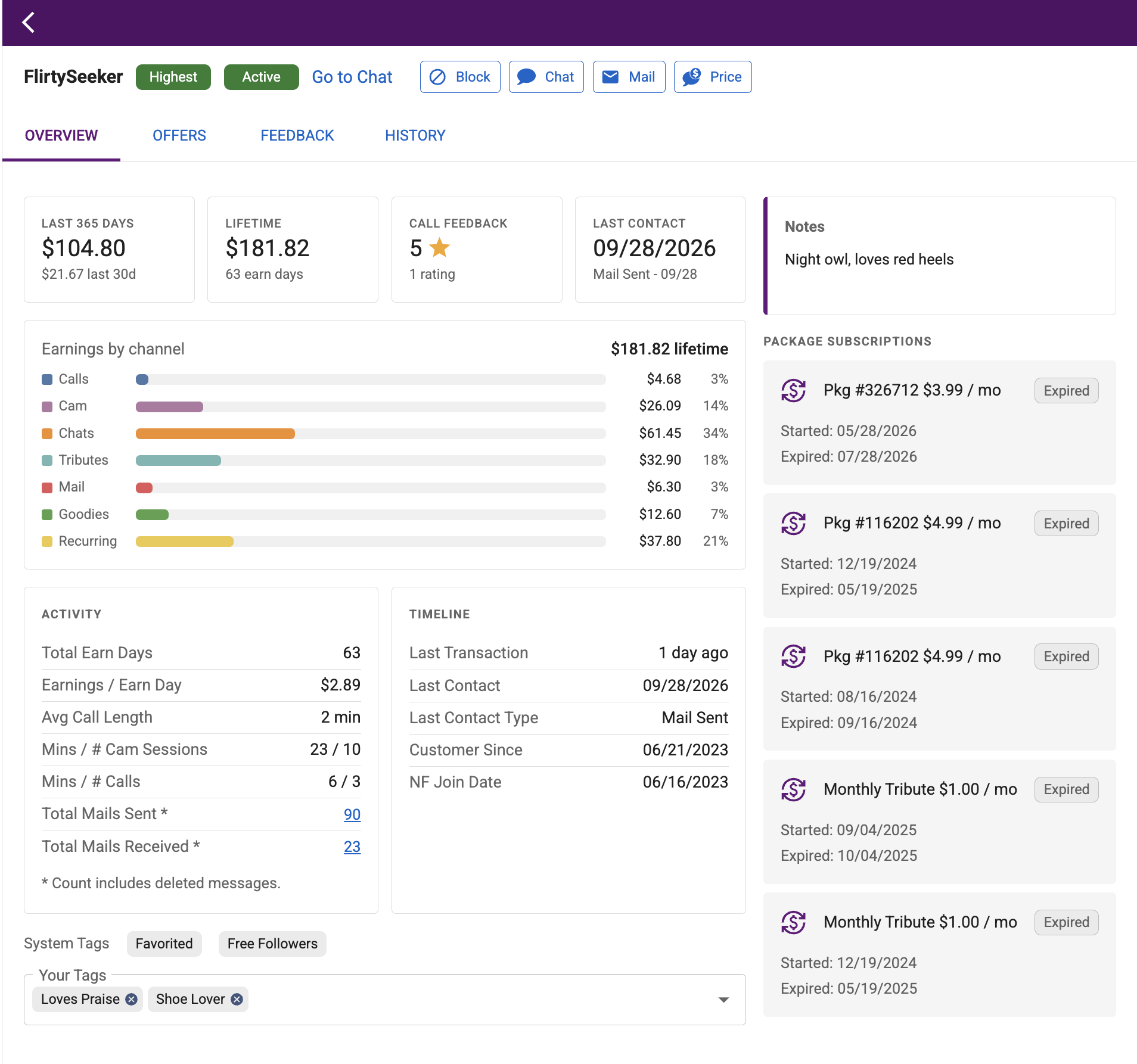Click the Mail red legend swatch
The image size is (1137, 1064).
[47, 487]
